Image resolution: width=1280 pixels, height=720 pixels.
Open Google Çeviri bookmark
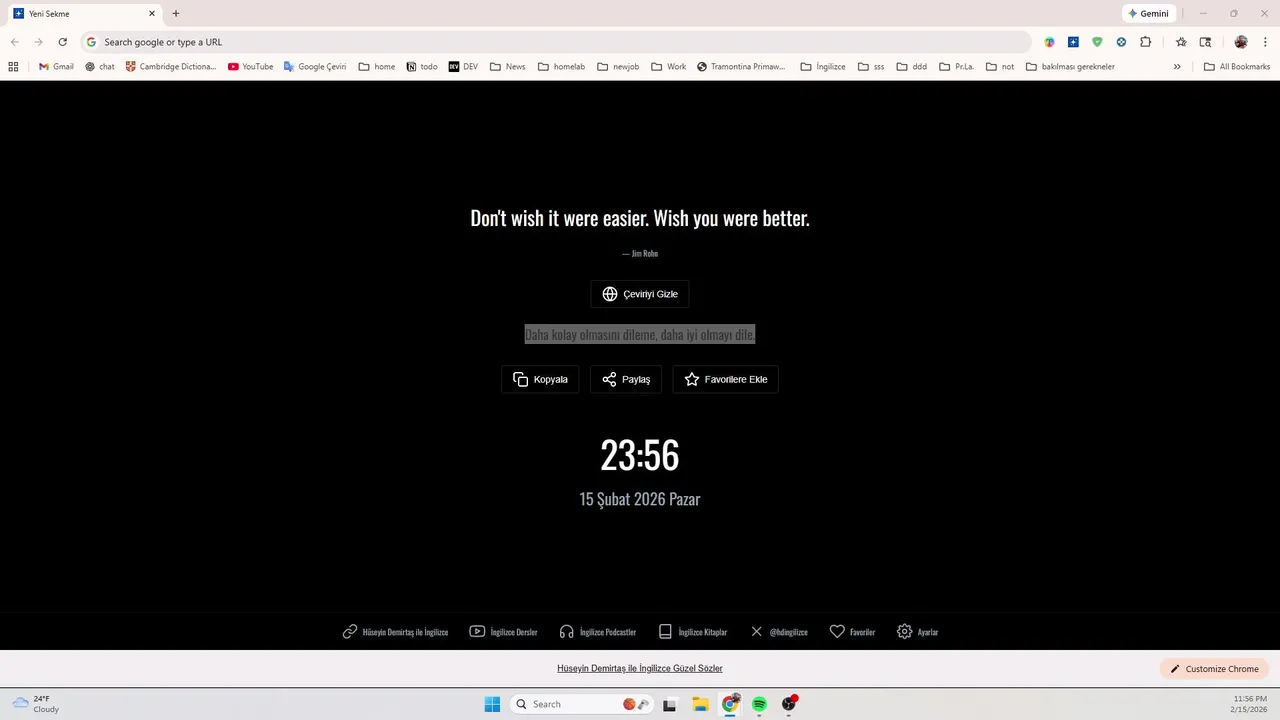[x=315, y=67]
